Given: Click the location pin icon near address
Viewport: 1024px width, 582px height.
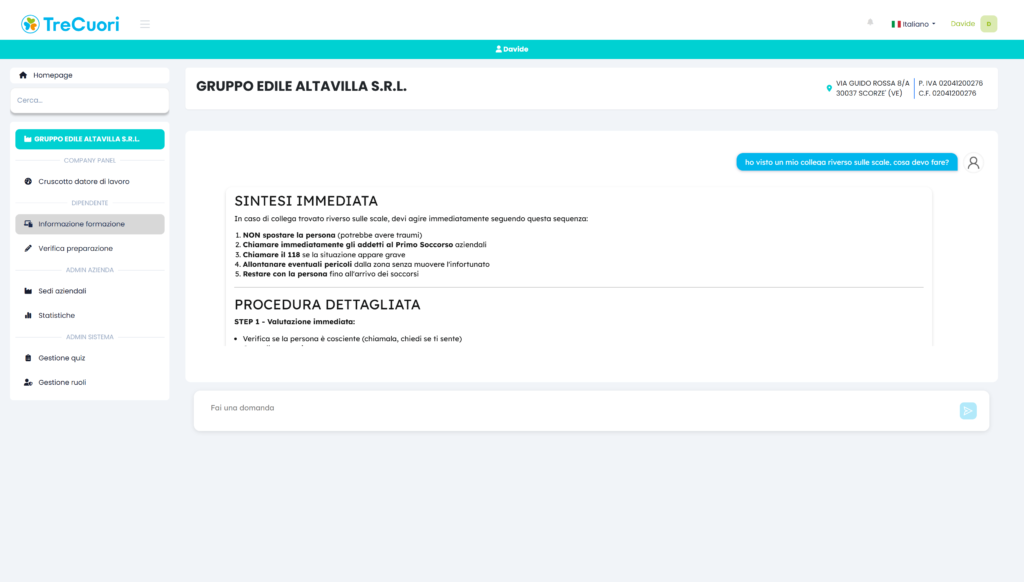Looking at the screenshot, I should 829,88.
